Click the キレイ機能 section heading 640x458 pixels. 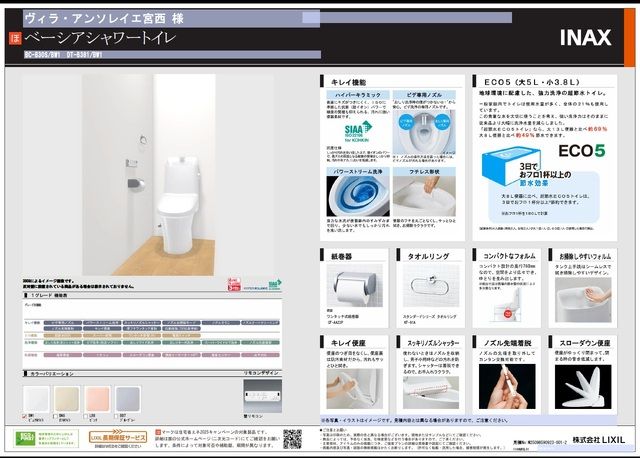[348, 82]
